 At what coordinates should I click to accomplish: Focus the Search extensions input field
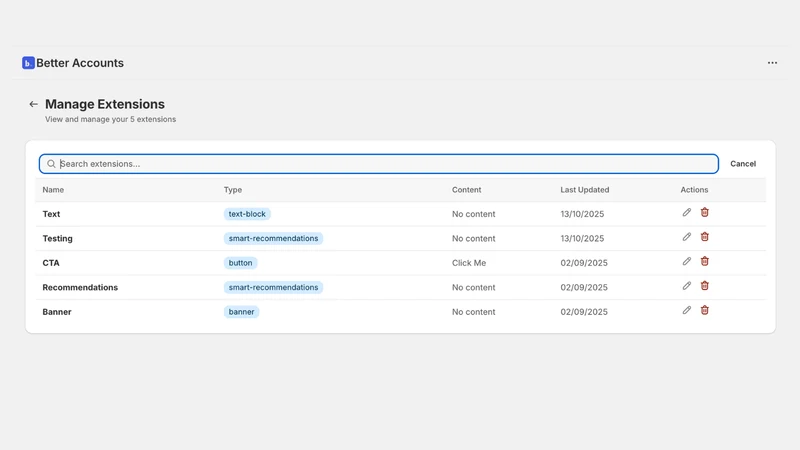[379, 164]
